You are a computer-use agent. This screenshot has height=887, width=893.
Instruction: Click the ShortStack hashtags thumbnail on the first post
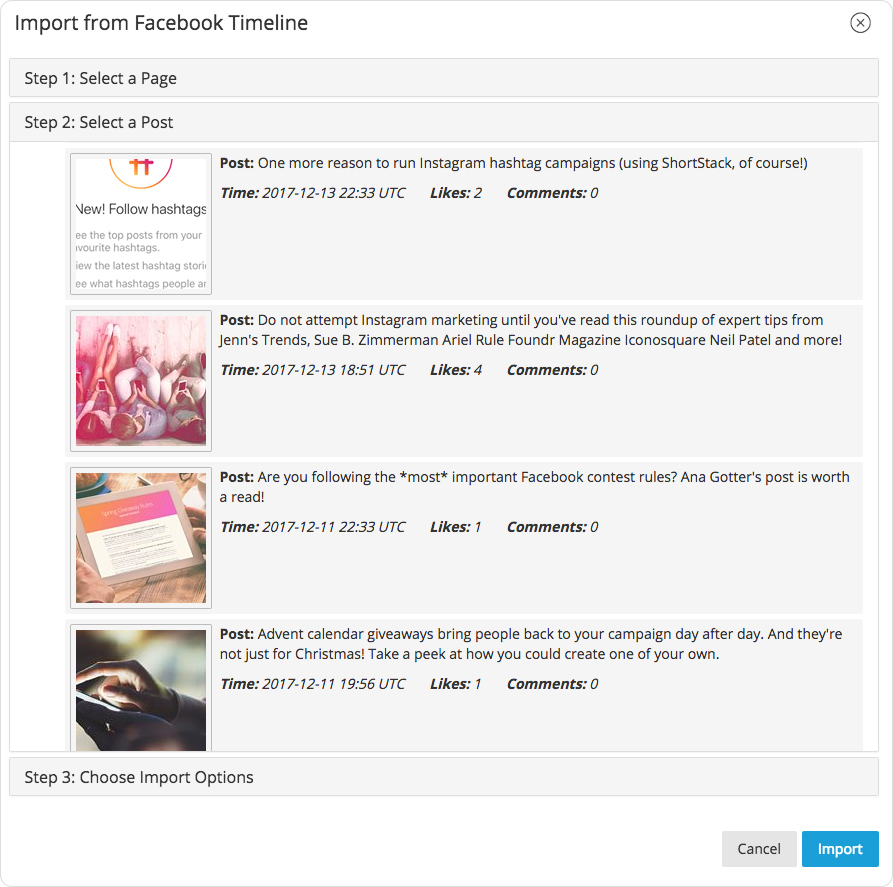coord(140,222)
